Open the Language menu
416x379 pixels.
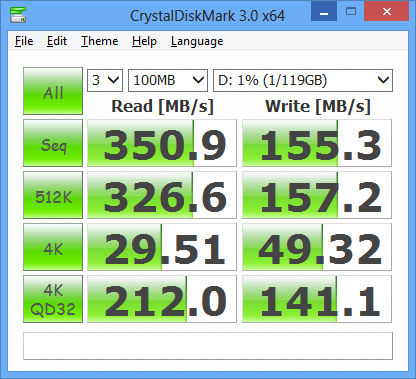pyautogui.click(x=197, y=41)
